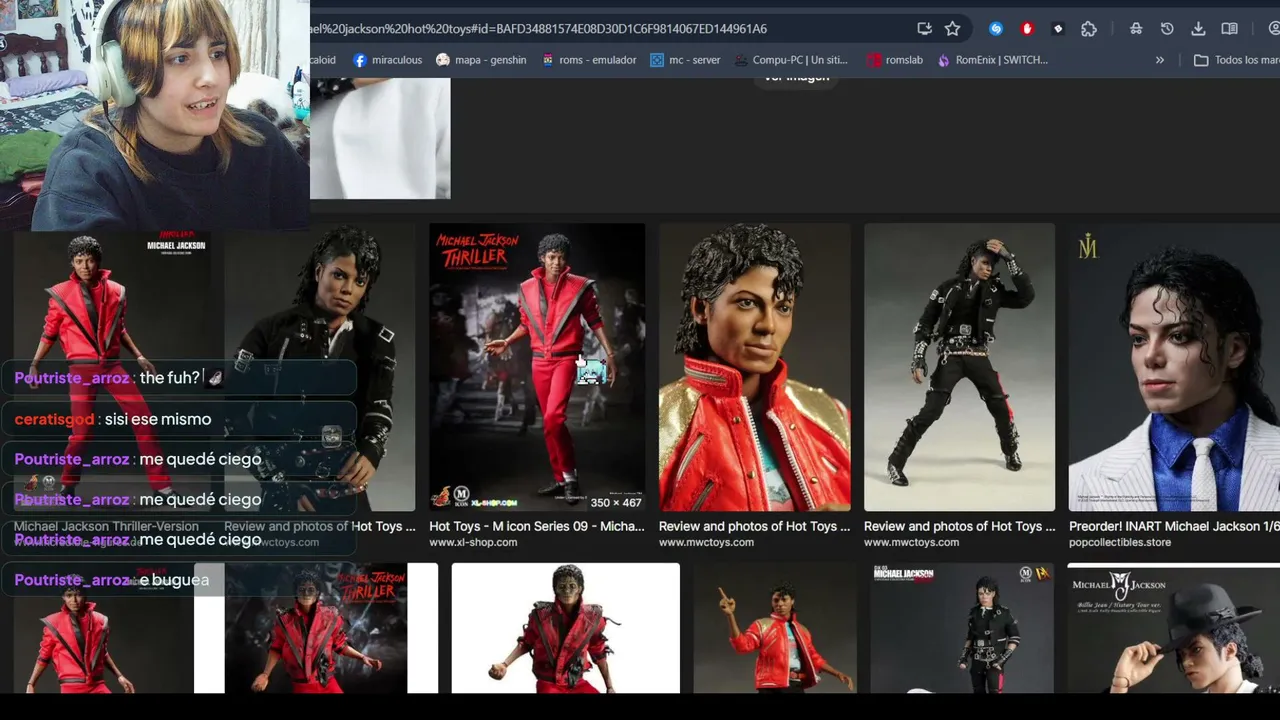Open the Thriller poster figure image, 350 × 467
Viewport: 1280px width, 720px height.
(537, 367)
